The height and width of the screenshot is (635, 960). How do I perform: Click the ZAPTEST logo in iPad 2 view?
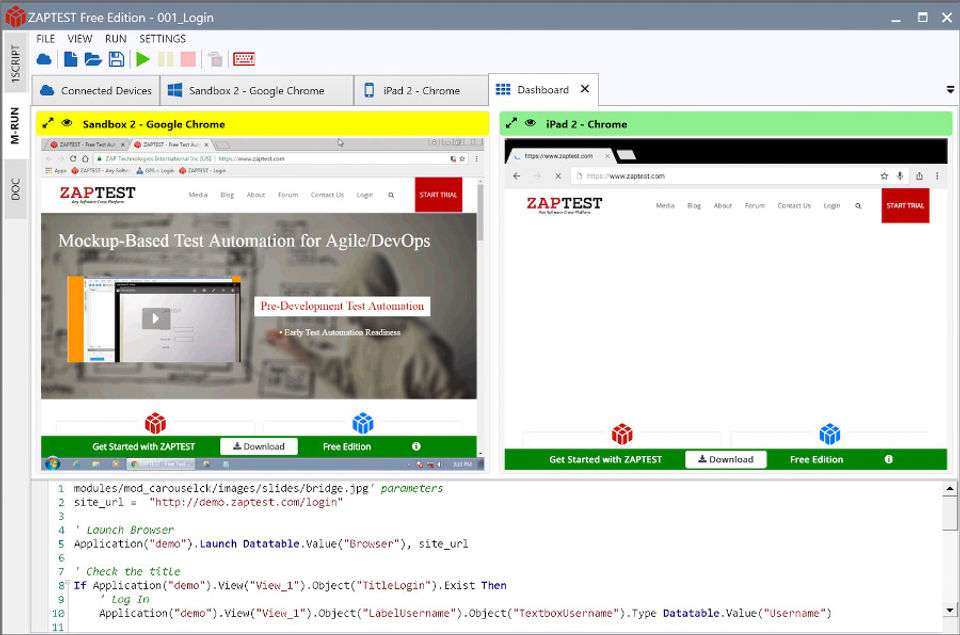pos(564,205)
